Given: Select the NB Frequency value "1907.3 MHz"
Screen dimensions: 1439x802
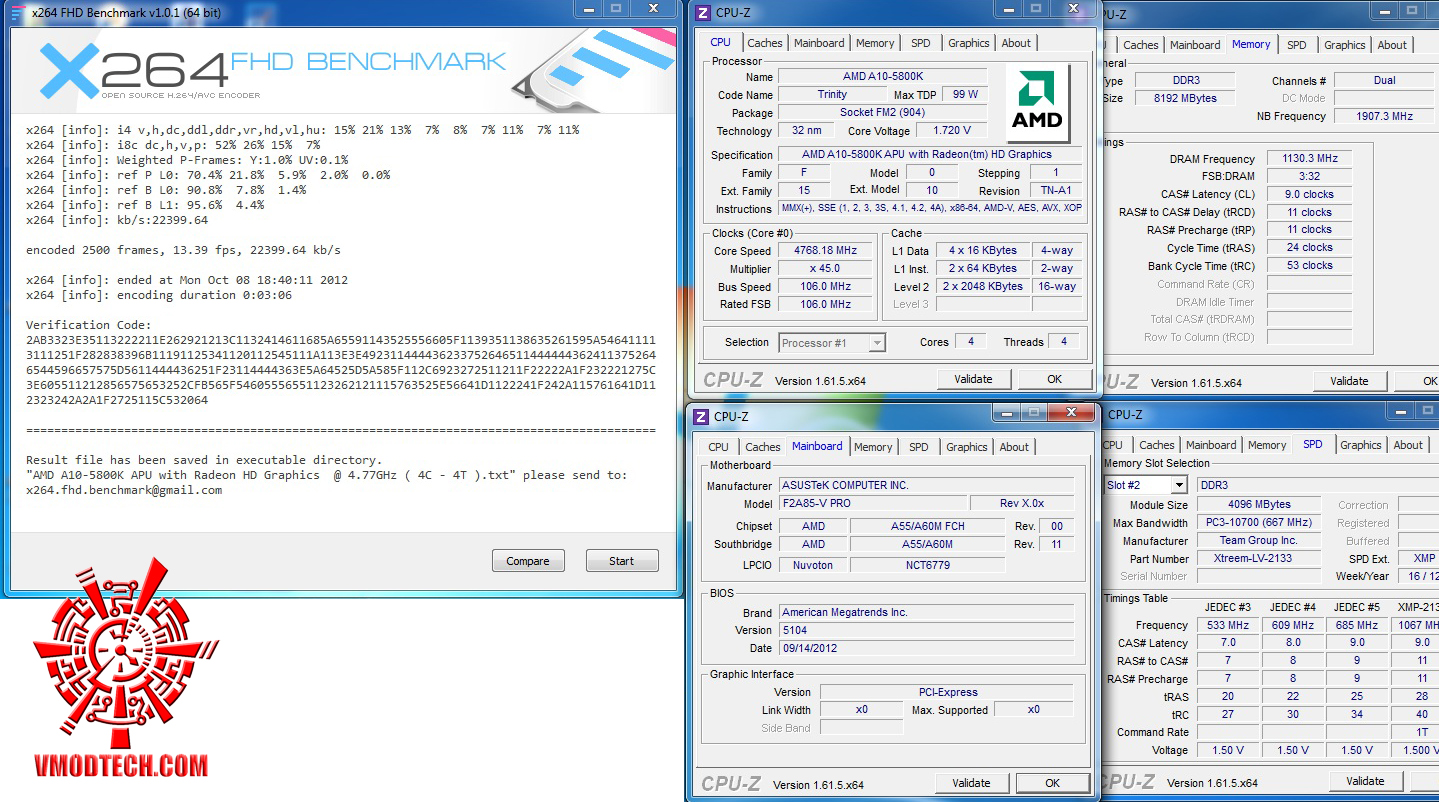Looking at the screenshot, I should (x=1385, y=116).
